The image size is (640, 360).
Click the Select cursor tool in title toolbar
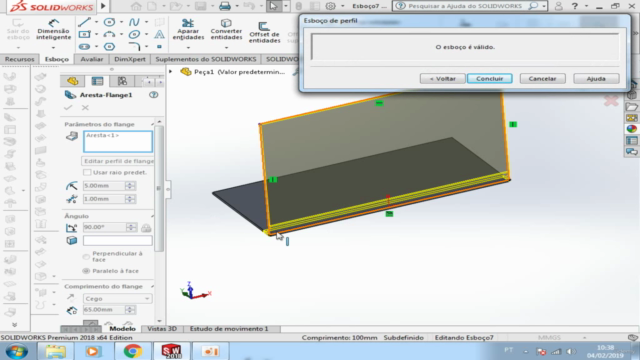(273, 6)
